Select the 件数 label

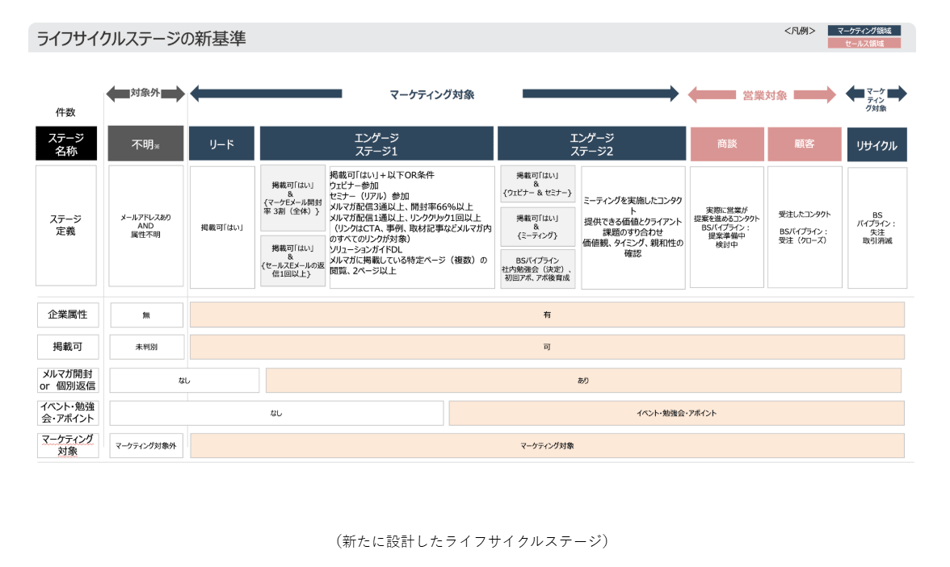65,112
